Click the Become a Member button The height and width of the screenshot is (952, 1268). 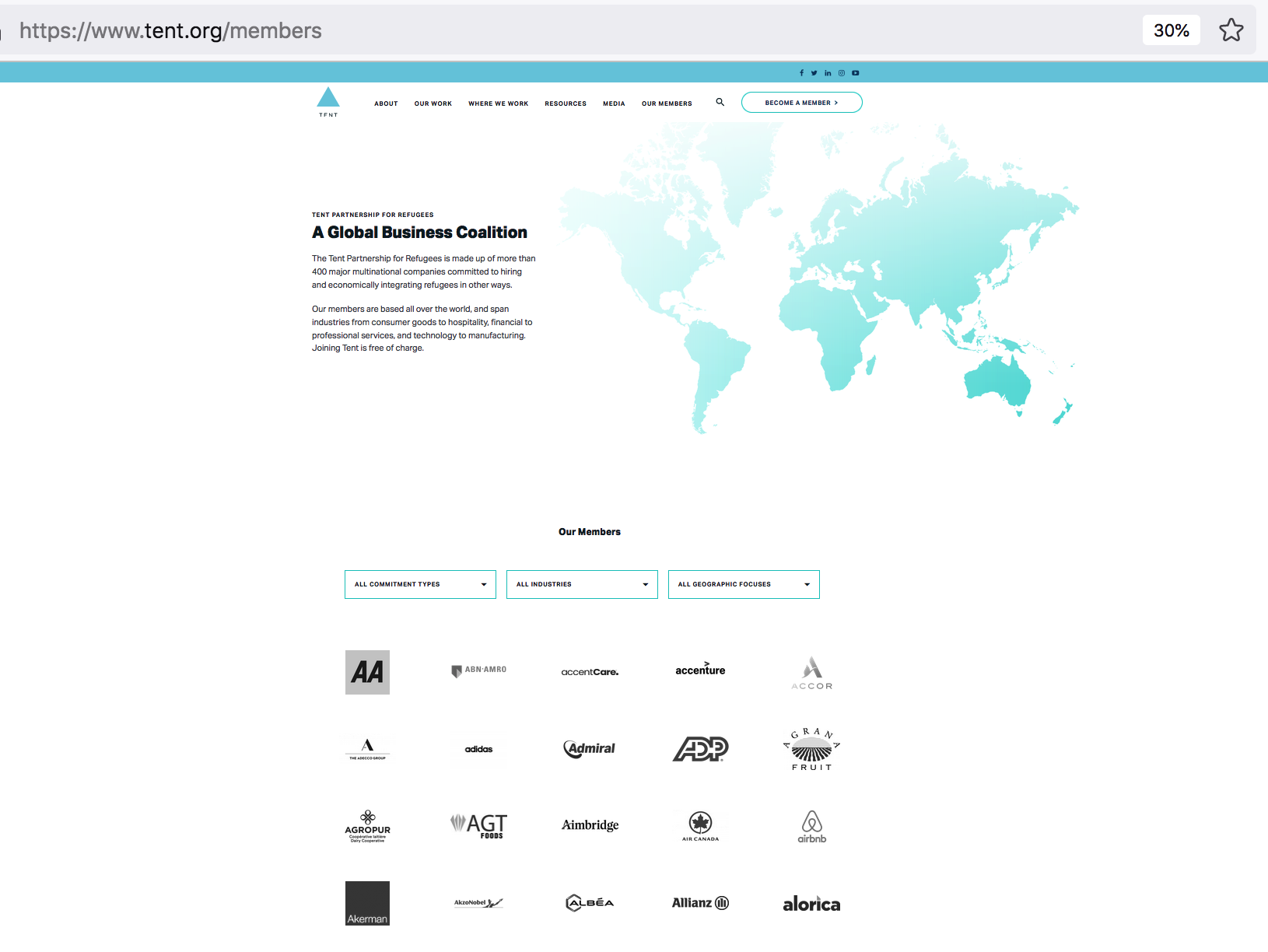click(801, 103)
